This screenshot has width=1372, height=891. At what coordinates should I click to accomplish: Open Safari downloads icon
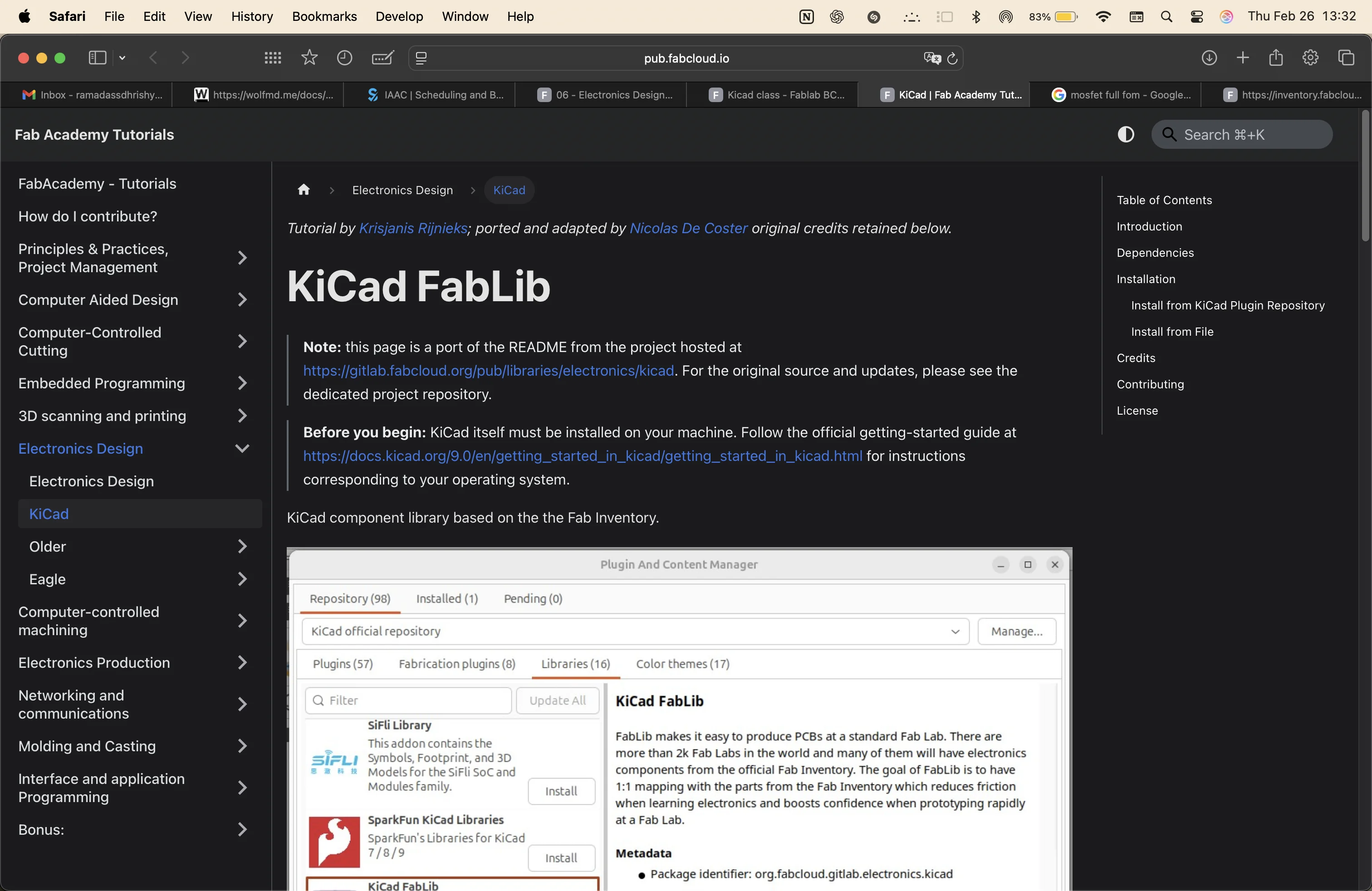point(1209,58)
